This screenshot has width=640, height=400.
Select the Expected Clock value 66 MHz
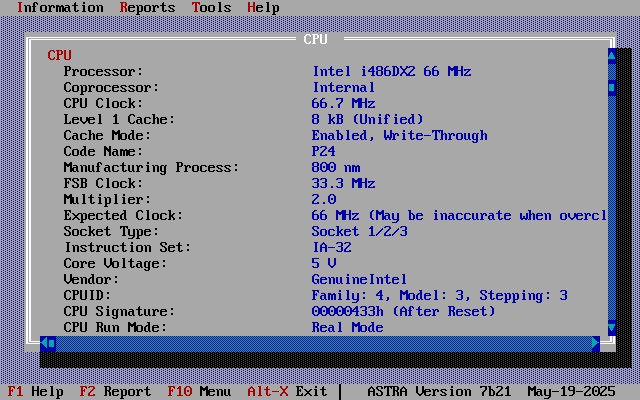click(336, 215)
